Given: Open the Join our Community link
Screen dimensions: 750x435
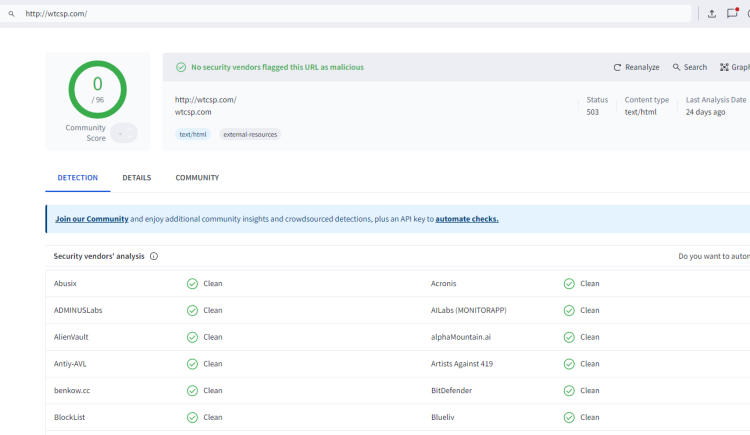Looking at the screenshot, I should (x=92, y=219).
